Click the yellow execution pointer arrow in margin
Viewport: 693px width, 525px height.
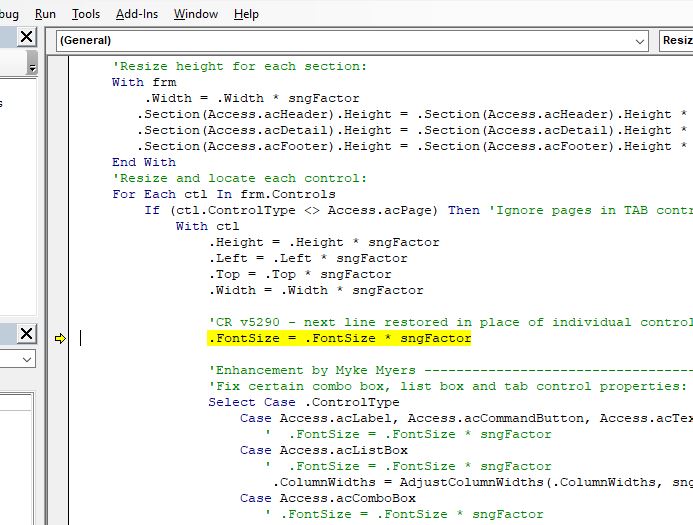click(x=60, y=339)
